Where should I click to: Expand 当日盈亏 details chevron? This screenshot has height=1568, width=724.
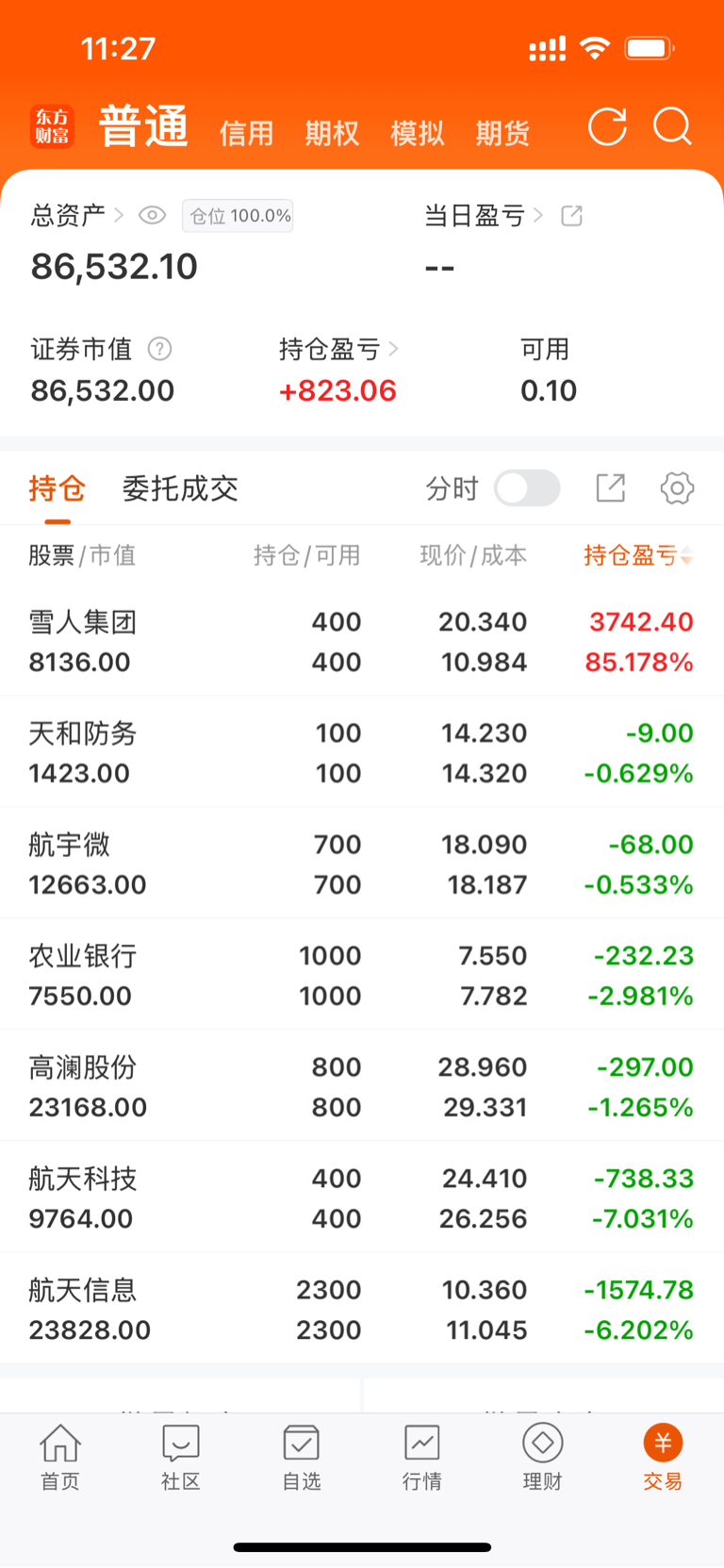(x=538, y=216)
